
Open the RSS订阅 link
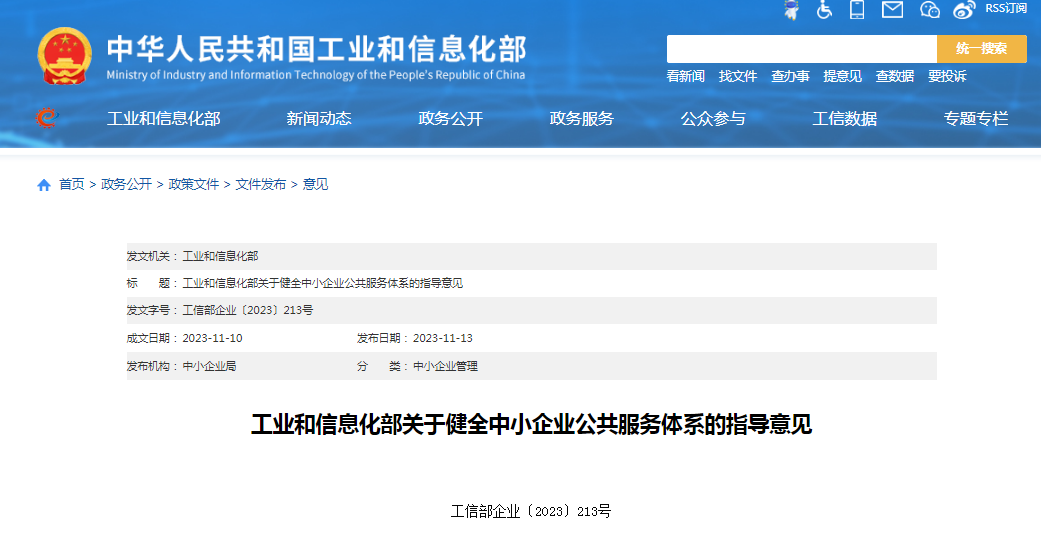(x=1005, y=8)
